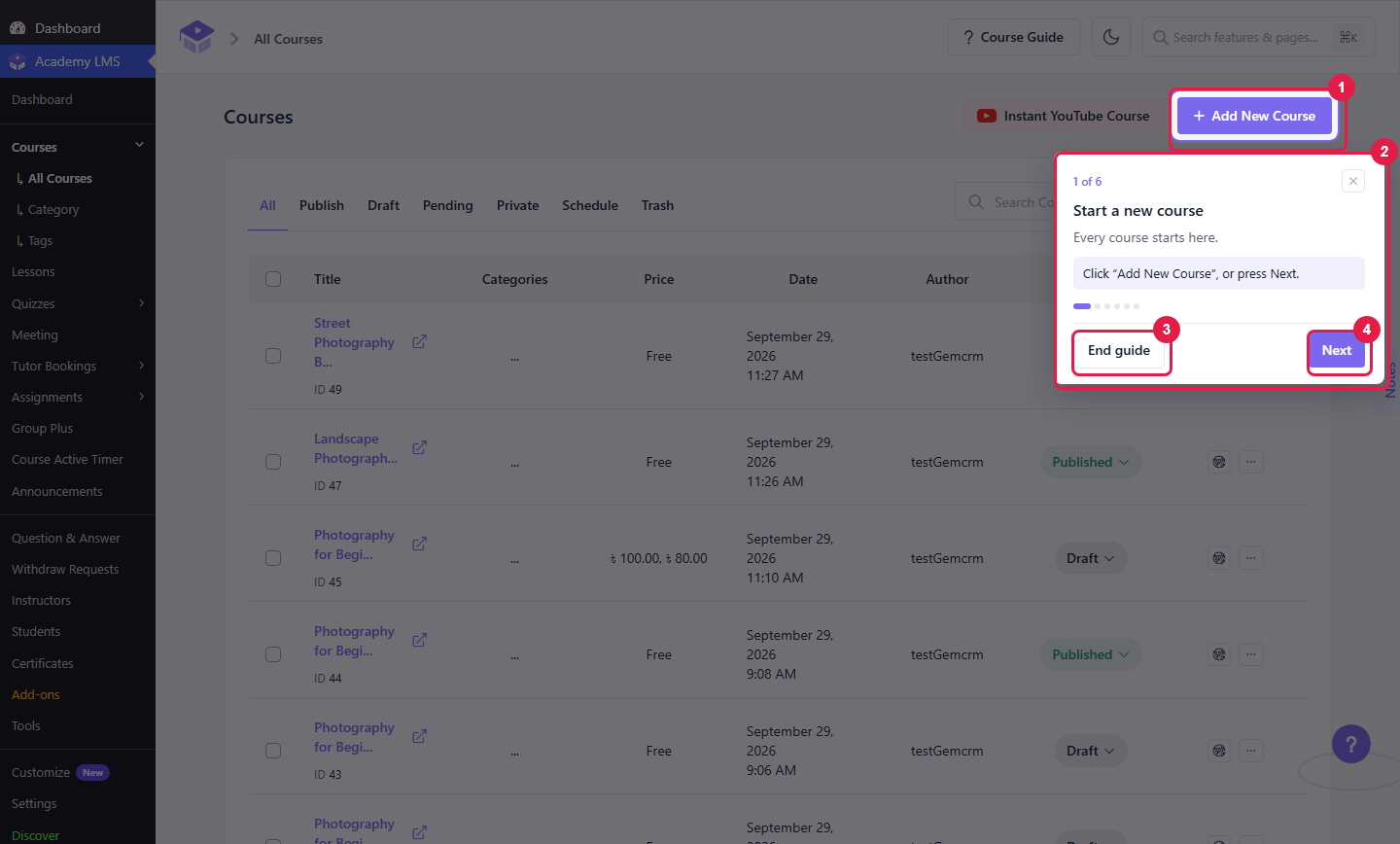Open external link icon for course ID 43

419,737
